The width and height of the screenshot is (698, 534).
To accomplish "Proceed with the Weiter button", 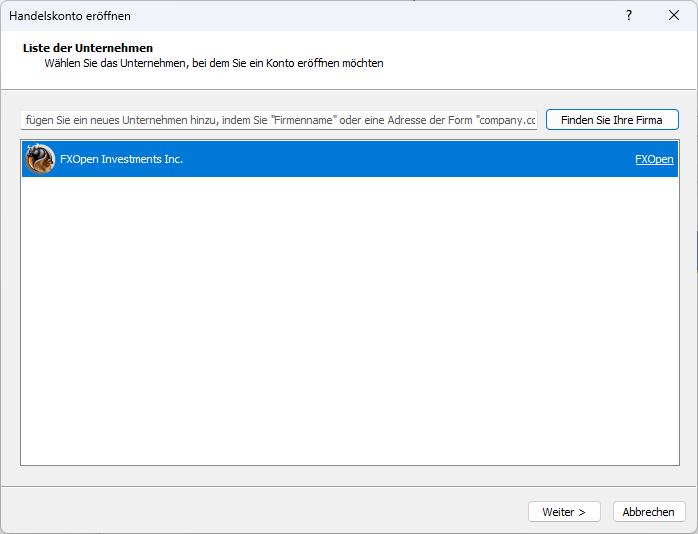I will [x=564, y=512].
